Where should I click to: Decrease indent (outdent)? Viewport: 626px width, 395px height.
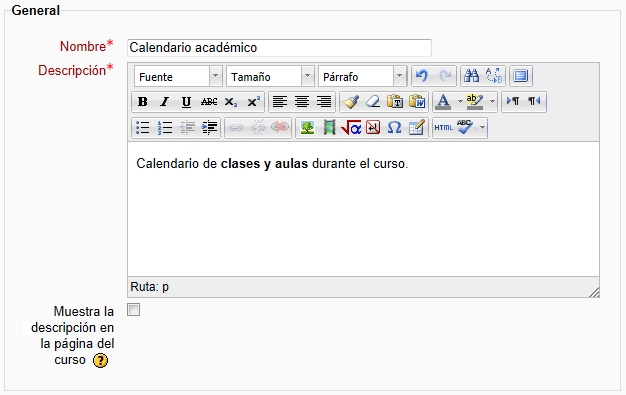187,128
